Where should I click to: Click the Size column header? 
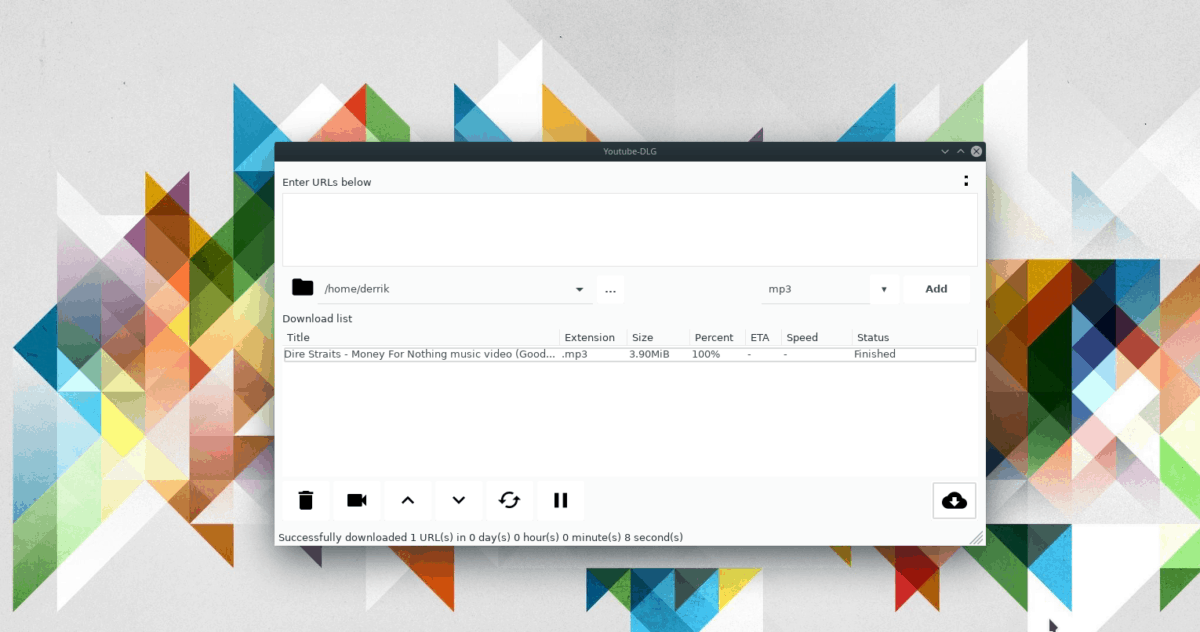click(658, 338)
